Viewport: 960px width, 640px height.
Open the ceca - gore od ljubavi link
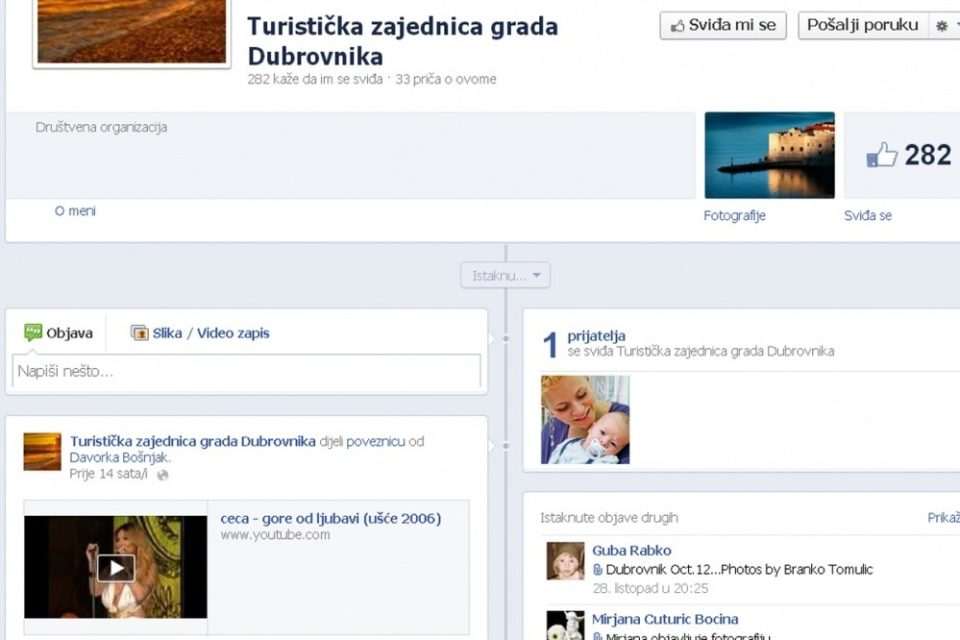tap(331, 519)
